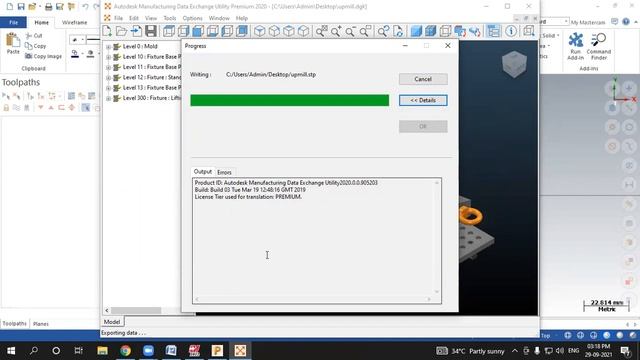This screenshot has height=360, width=640.
Task: Open File Explorer from the taskbar
Action: pos(102,351)
